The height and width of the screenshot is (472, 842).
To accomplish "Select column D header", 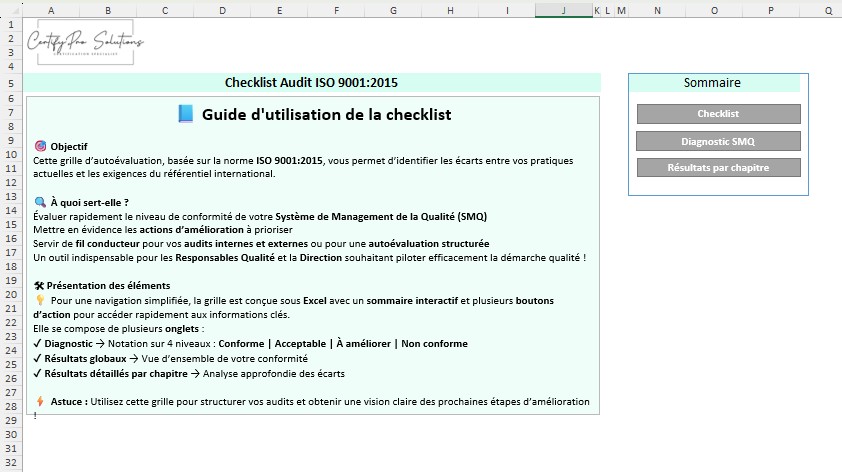I will pos(222,10).
